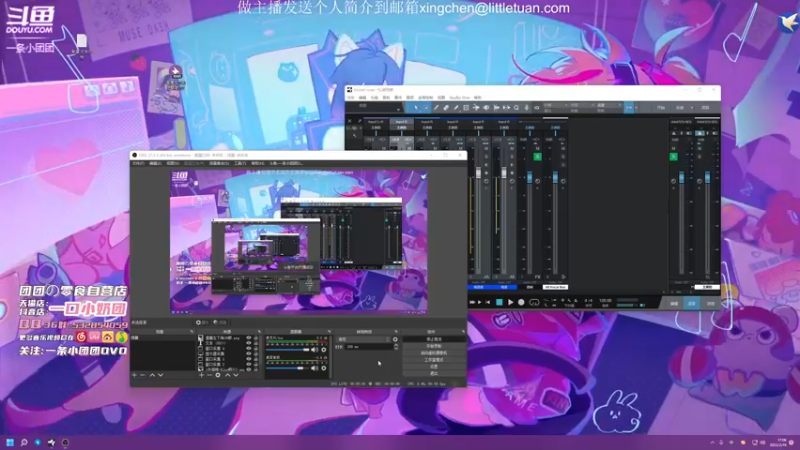Remove scene with minus in OBS Scenes panel
The image size is (800, 450).
[x=142, y=375]
